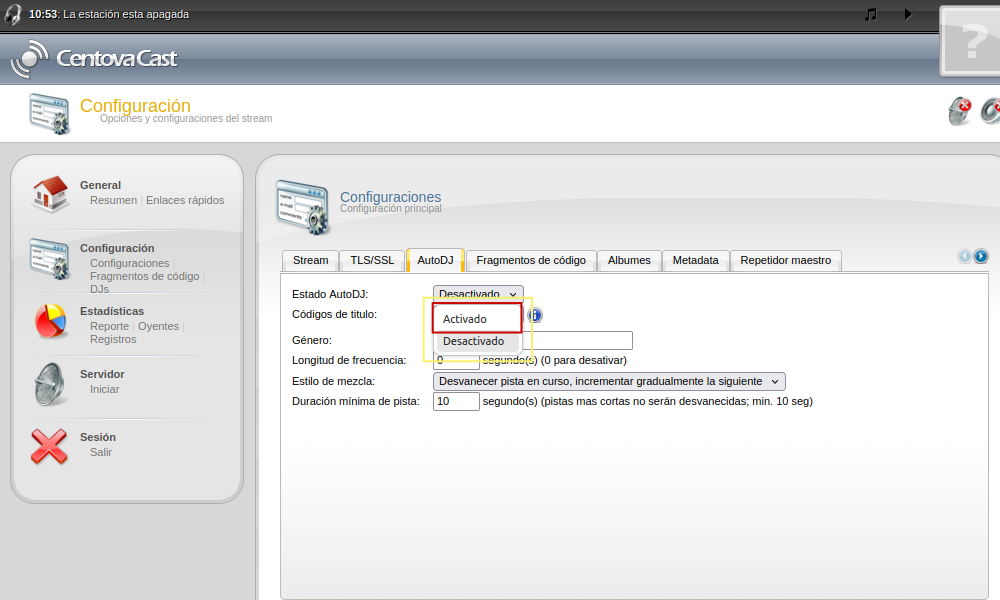
Task: Click the Duración mínima de pista field
Action: (x=456, y=401)
